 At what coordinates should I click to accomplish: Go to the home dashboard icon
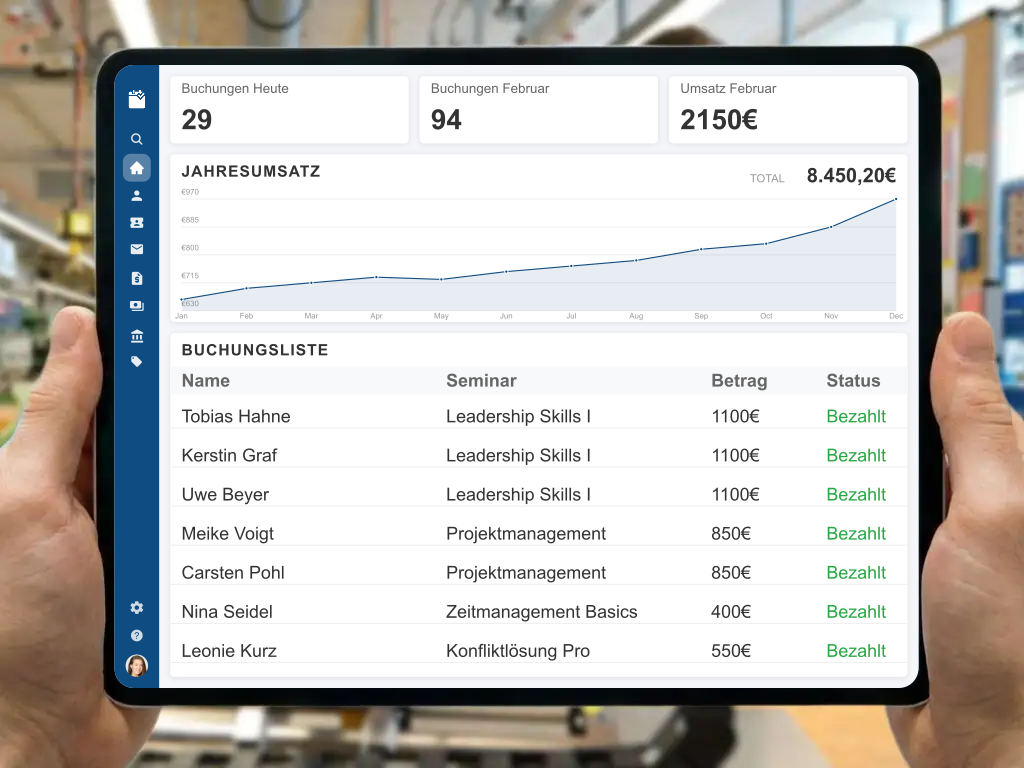[x=137, y=168]
